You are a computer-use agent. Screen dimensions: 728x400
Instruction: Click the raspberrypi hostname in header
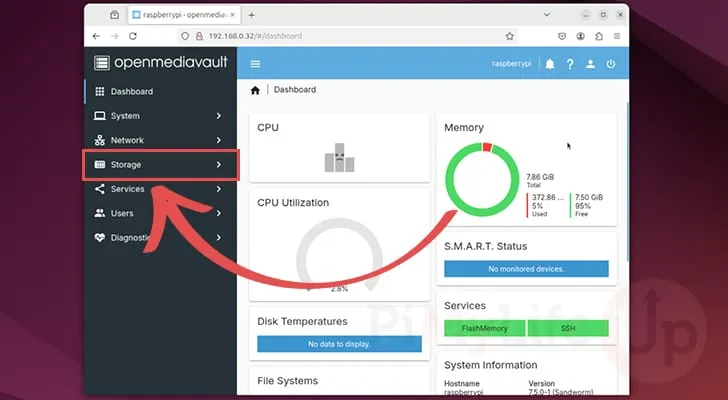click(511, 64)
